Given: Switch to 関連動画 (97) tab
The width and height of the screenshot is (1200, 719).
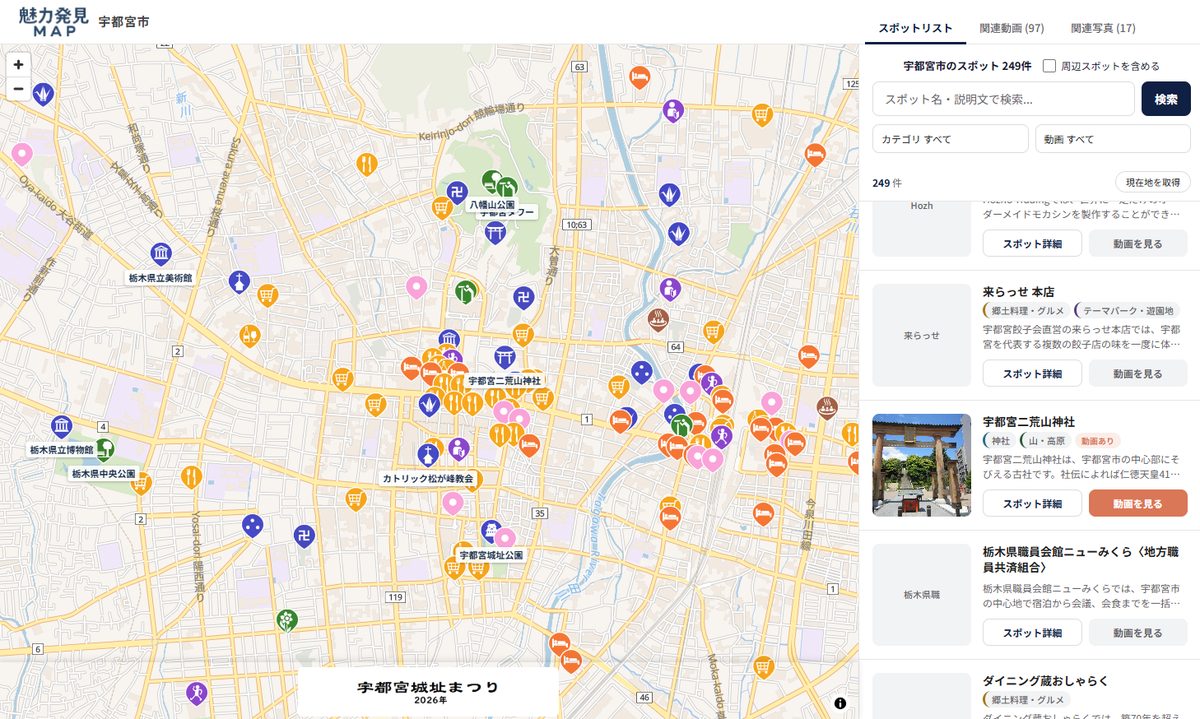Looking at the screenshot, I should [x=1012, y=28].
